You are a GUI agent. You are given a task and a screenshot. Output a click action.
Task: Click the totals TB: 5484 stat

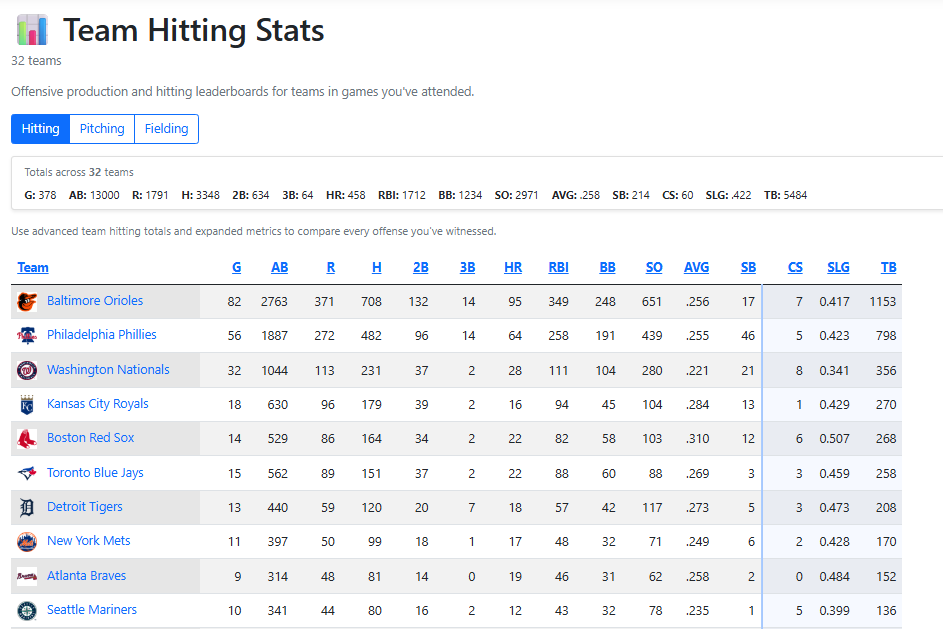785,195
